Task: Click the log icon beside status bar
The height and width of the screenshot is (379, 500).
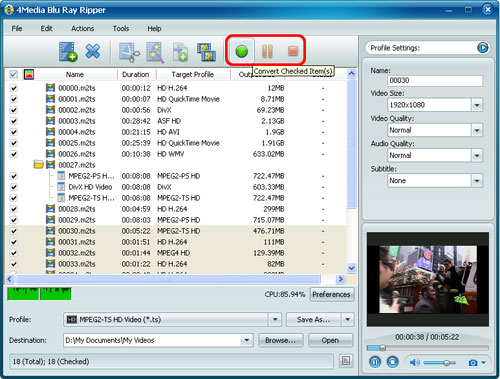Action: coord(346,360)
